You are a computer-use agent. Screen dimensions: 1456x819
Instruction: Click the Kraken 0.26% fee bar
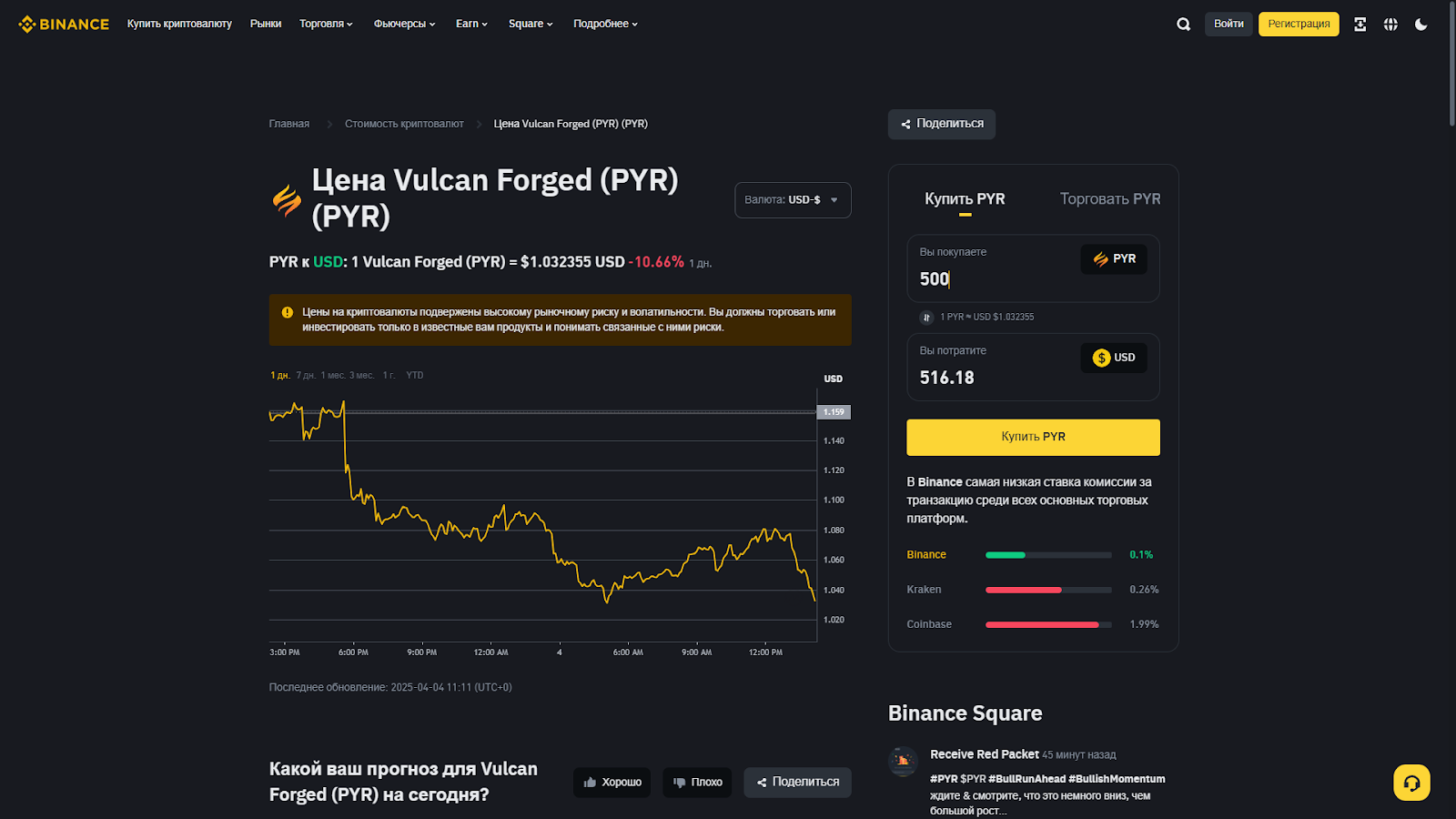(1048, 591)
